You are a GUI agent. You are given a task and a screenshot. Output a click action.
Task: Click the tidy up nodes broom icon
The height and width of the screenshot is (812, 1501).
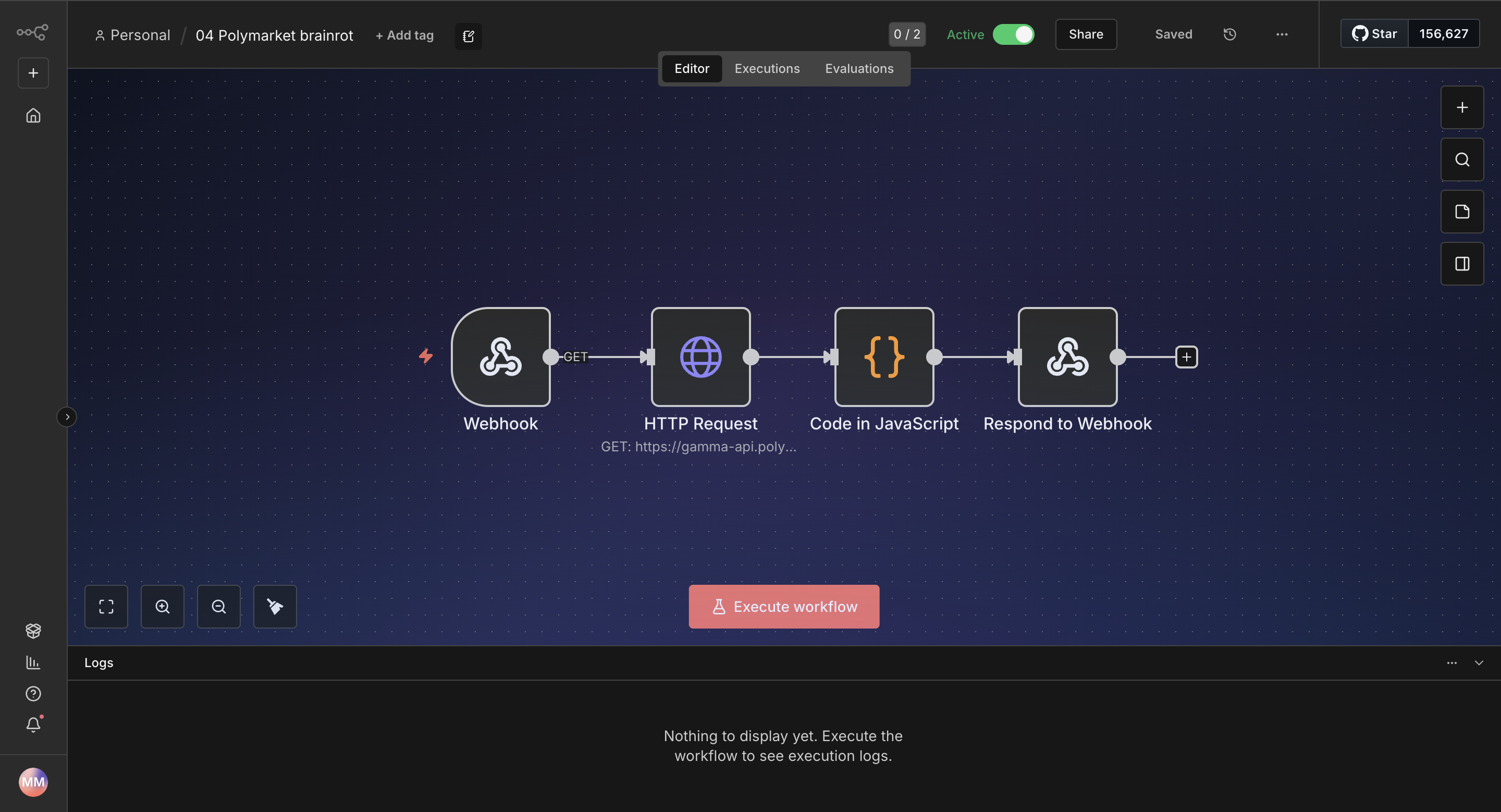click(275, 606)
